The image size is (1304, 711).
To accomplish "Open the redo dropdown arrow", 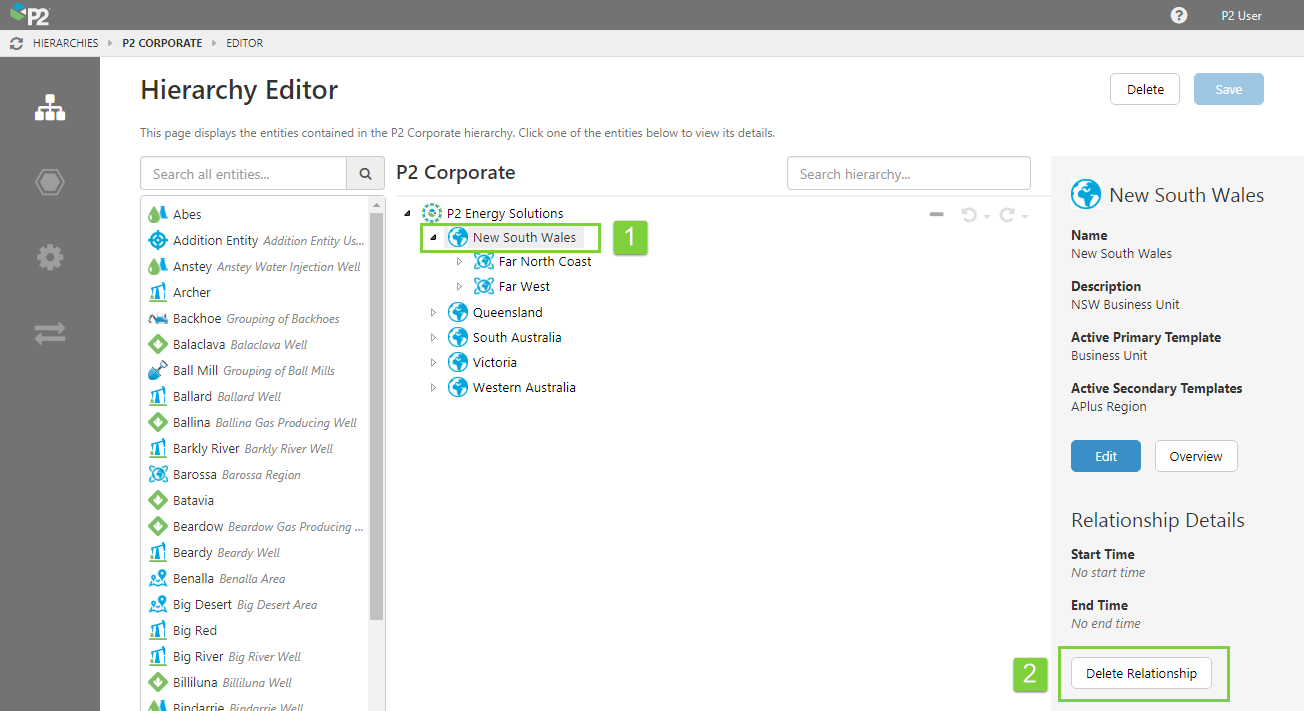I will coord(1024,217).
